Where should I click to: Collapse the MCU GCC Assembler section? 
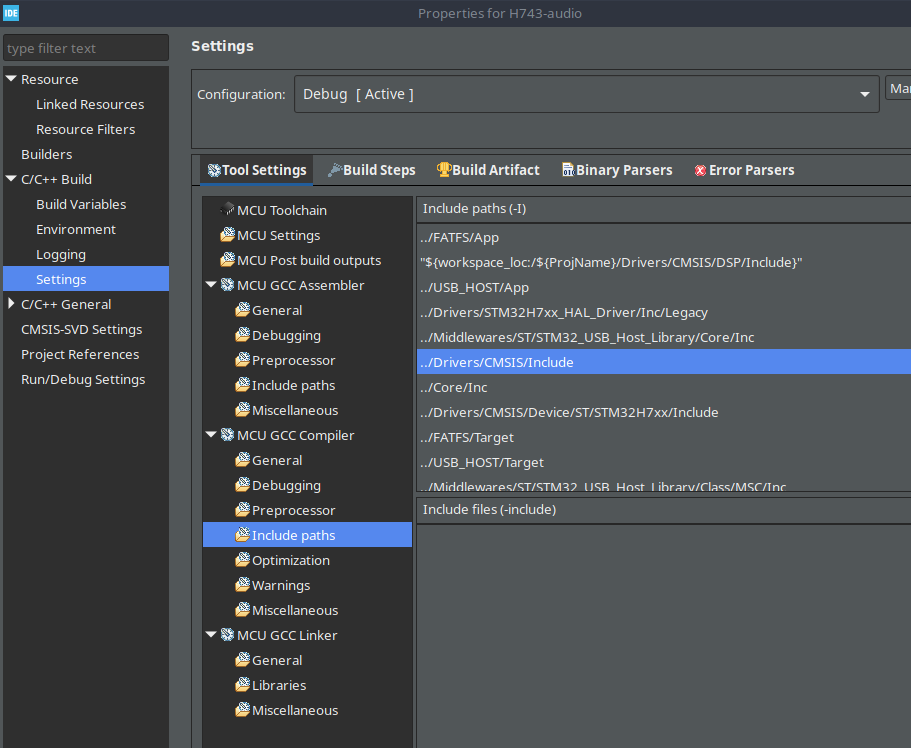[210, 284]
